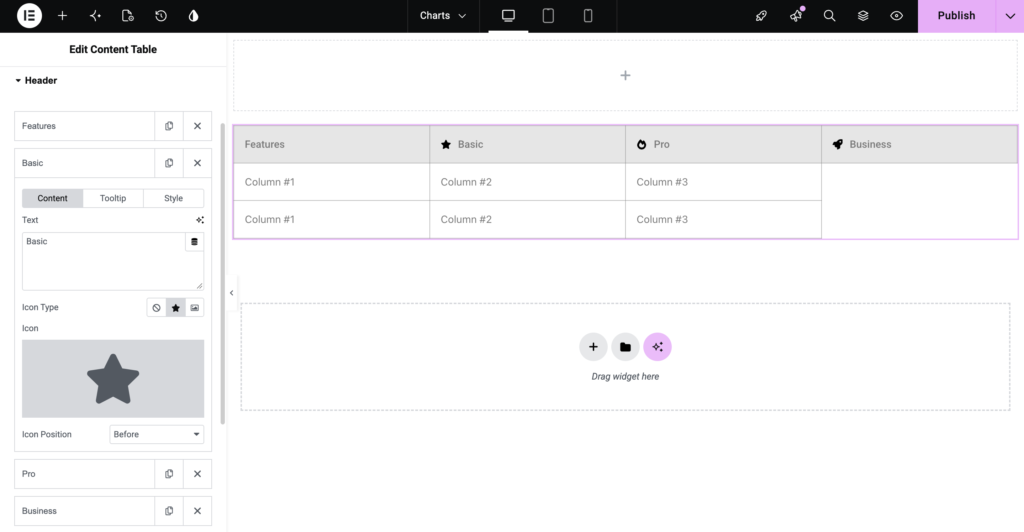
Task: Open the dynamic tags icon in Text field
Action: pyautogui.click(x=194, y=242)
